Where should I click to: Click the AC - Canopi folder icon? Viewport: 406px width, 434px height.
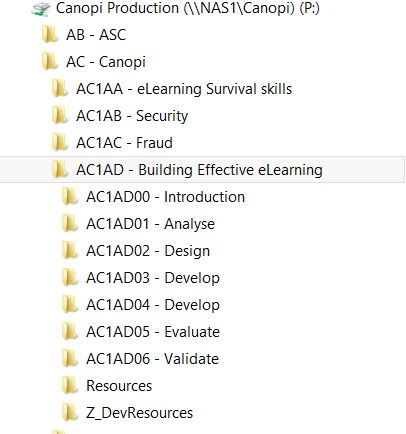click(50, 62)
